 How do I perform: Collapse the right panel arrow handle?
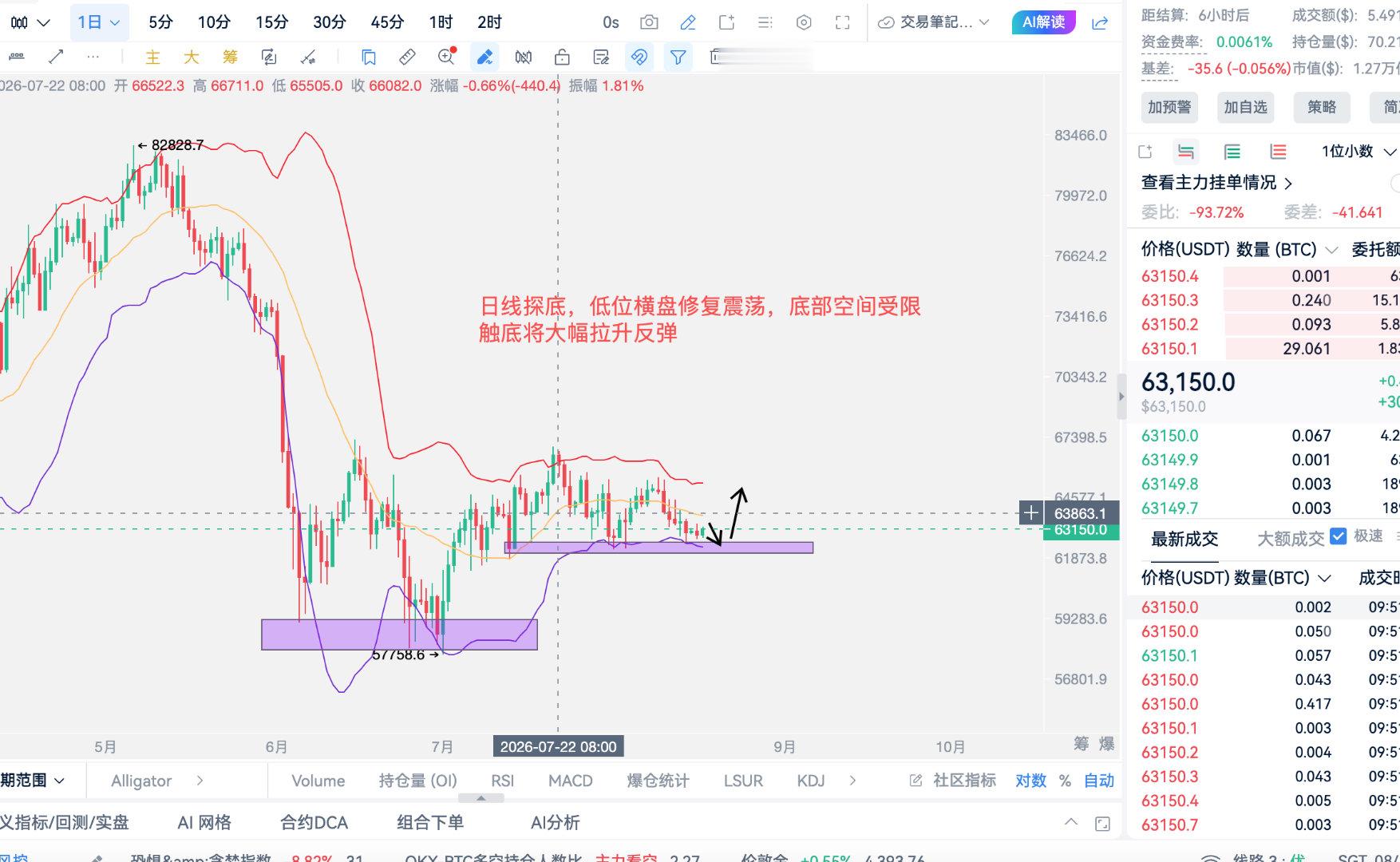1121,396
